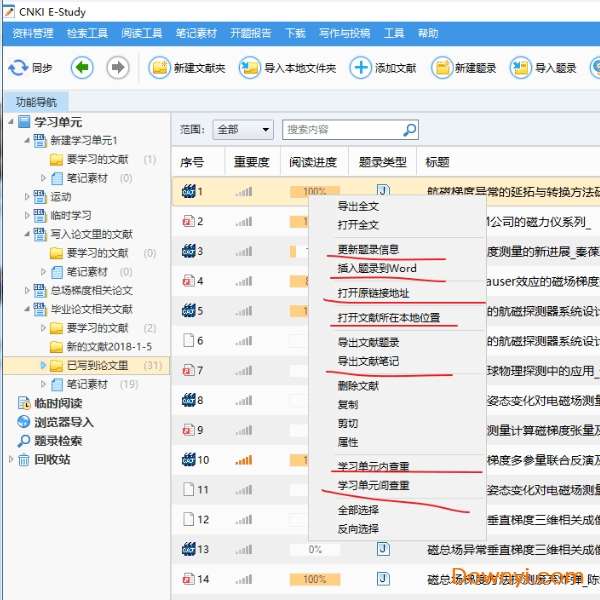Click the importance bars in row 10
The width and height of the screenshot is (600, 600).
point(244,460)
